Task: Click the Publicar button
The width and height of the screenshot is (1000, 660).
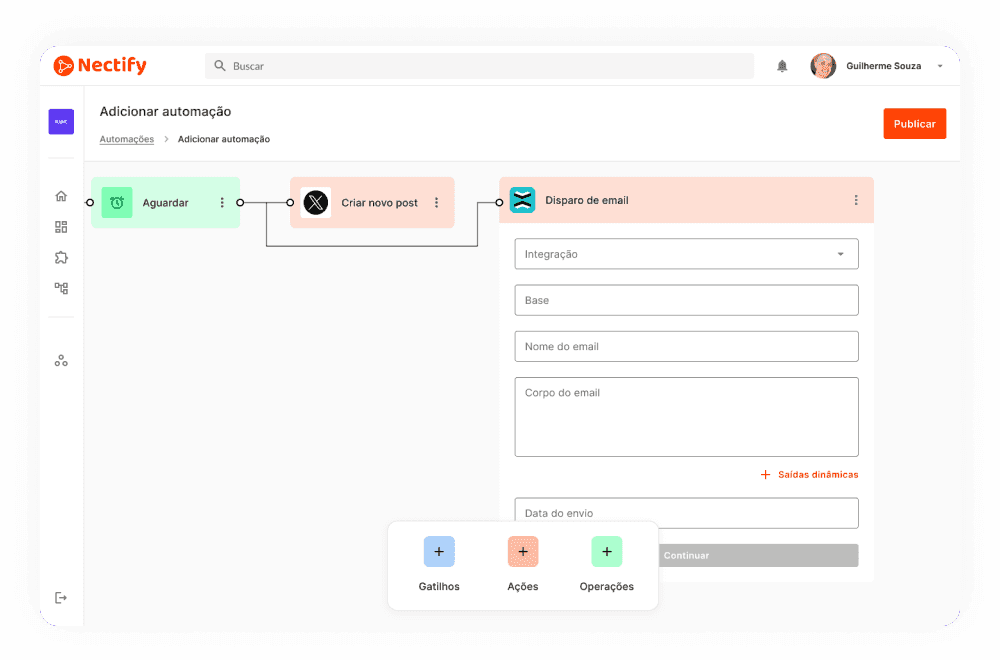Action: click(x=914, y=124)
